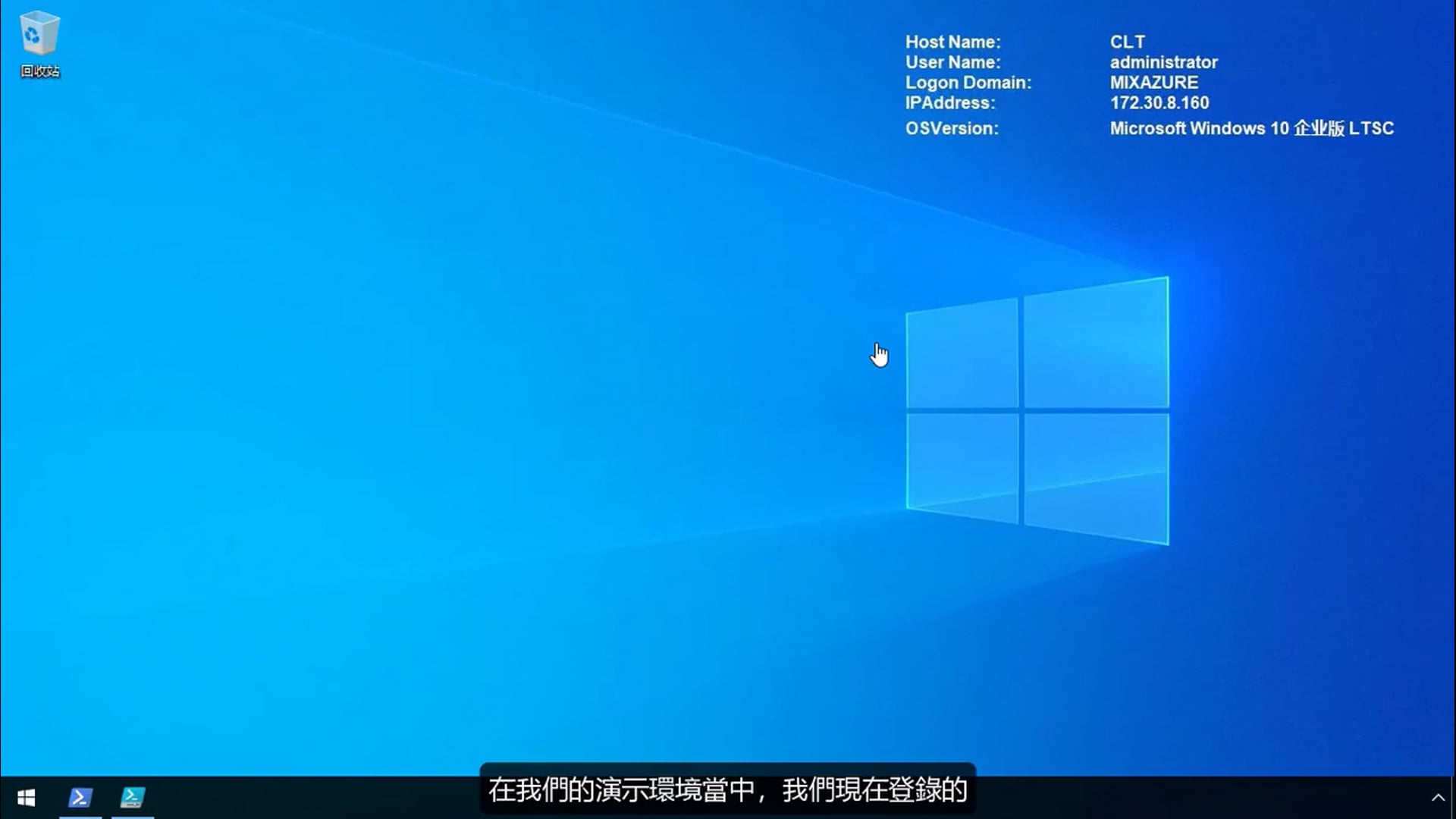Expand the hidden icons chevron in system tray
The width and height of the screenshot is (1456, 819).
point(1439,797)
